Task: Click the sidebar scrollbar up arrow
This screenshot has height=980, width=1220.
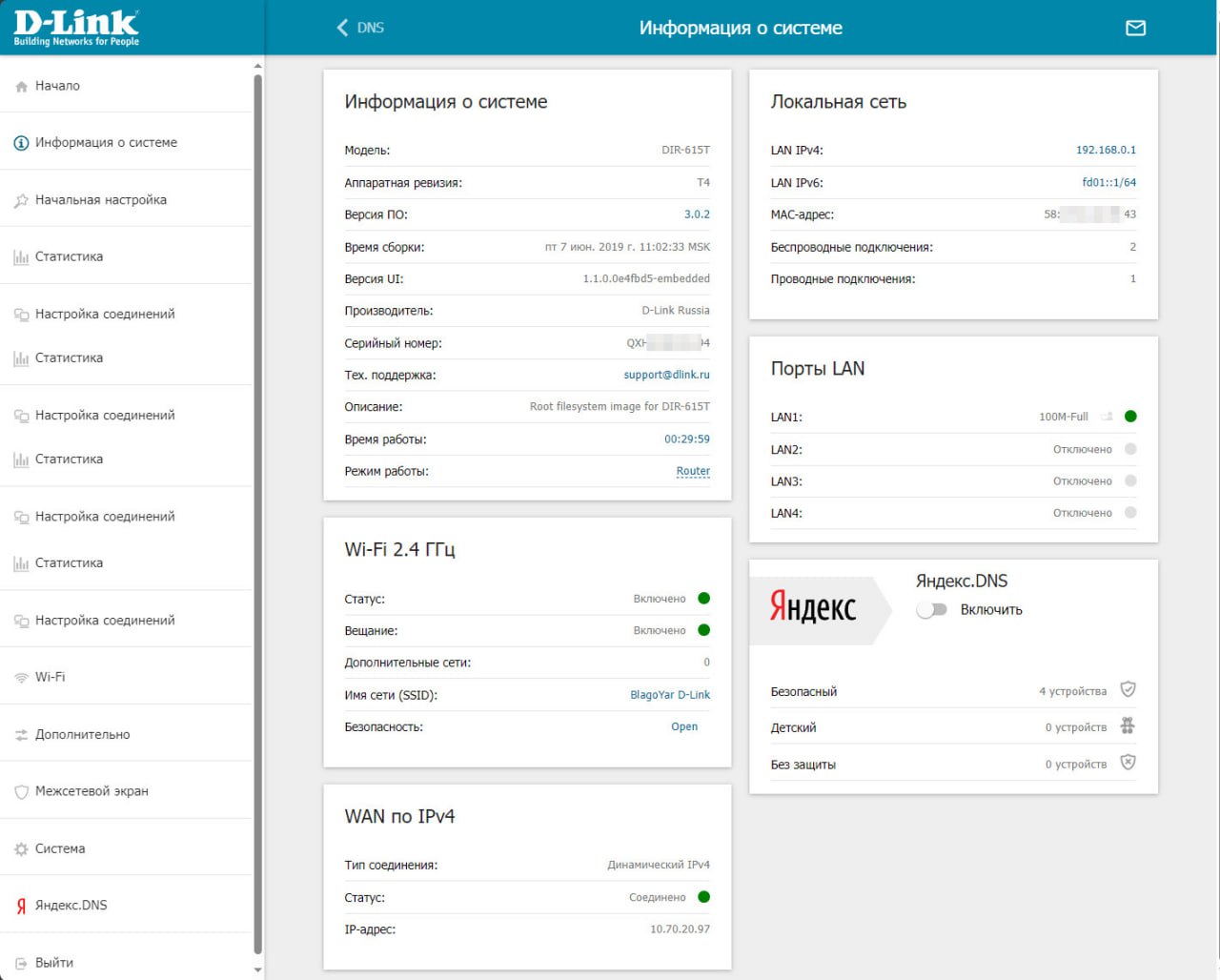Action: [x=257, y=66]
